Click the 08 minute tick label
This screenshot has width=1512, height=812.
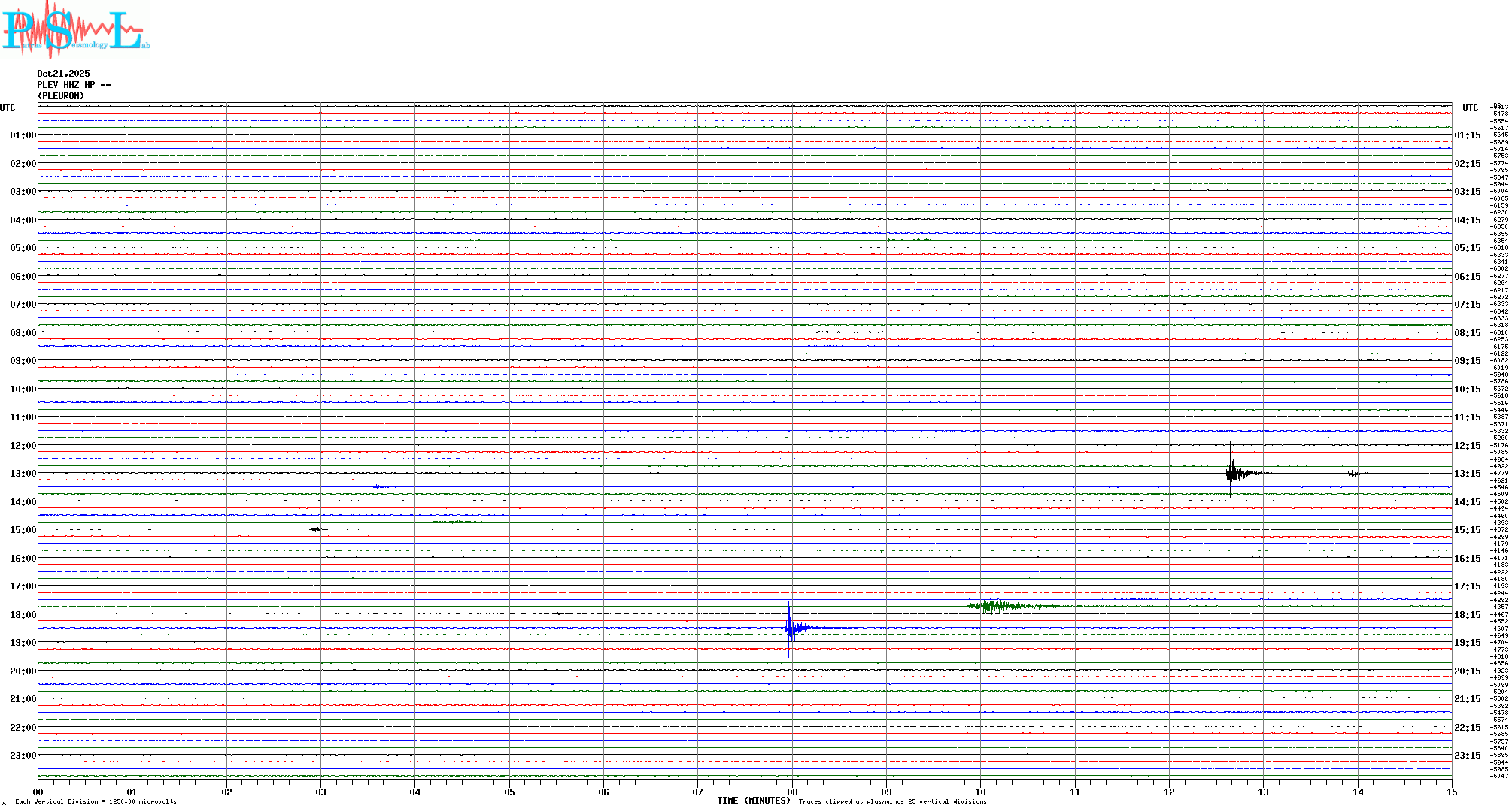click(x=792, y=792)
